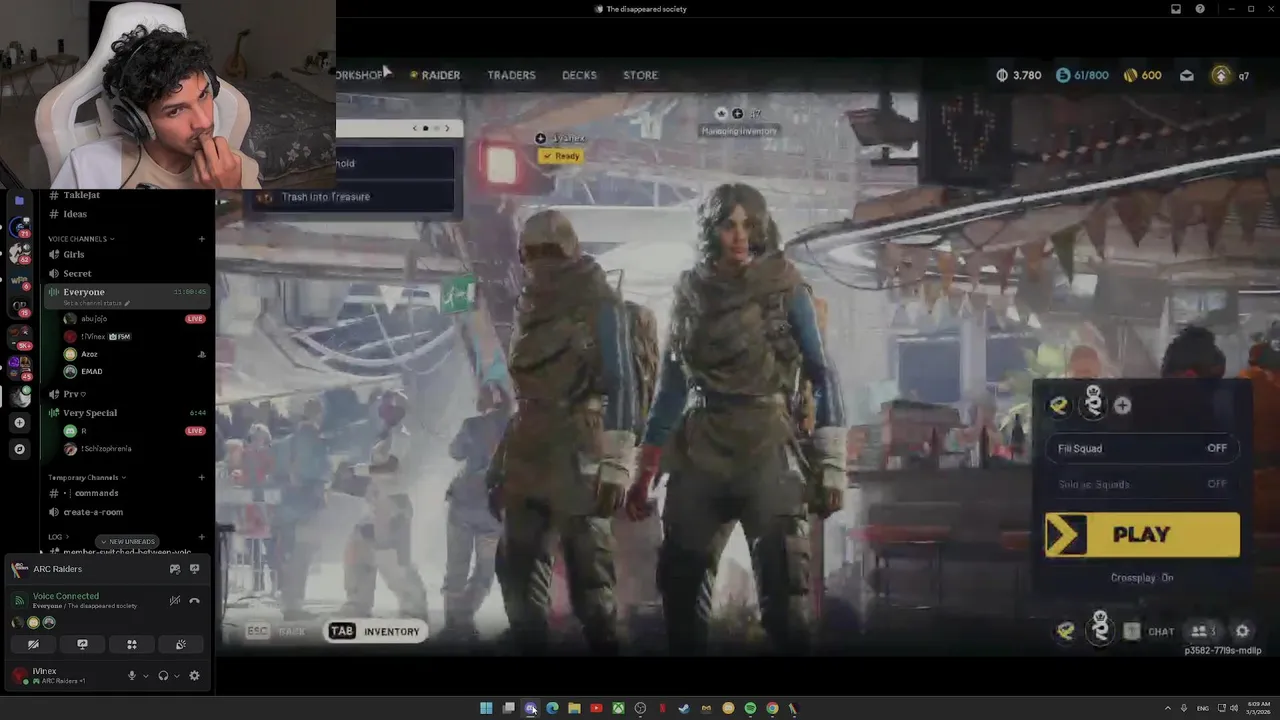Open headphone output options dropdown
This screenshot has width=1280, height=720.
pos(177,676)
